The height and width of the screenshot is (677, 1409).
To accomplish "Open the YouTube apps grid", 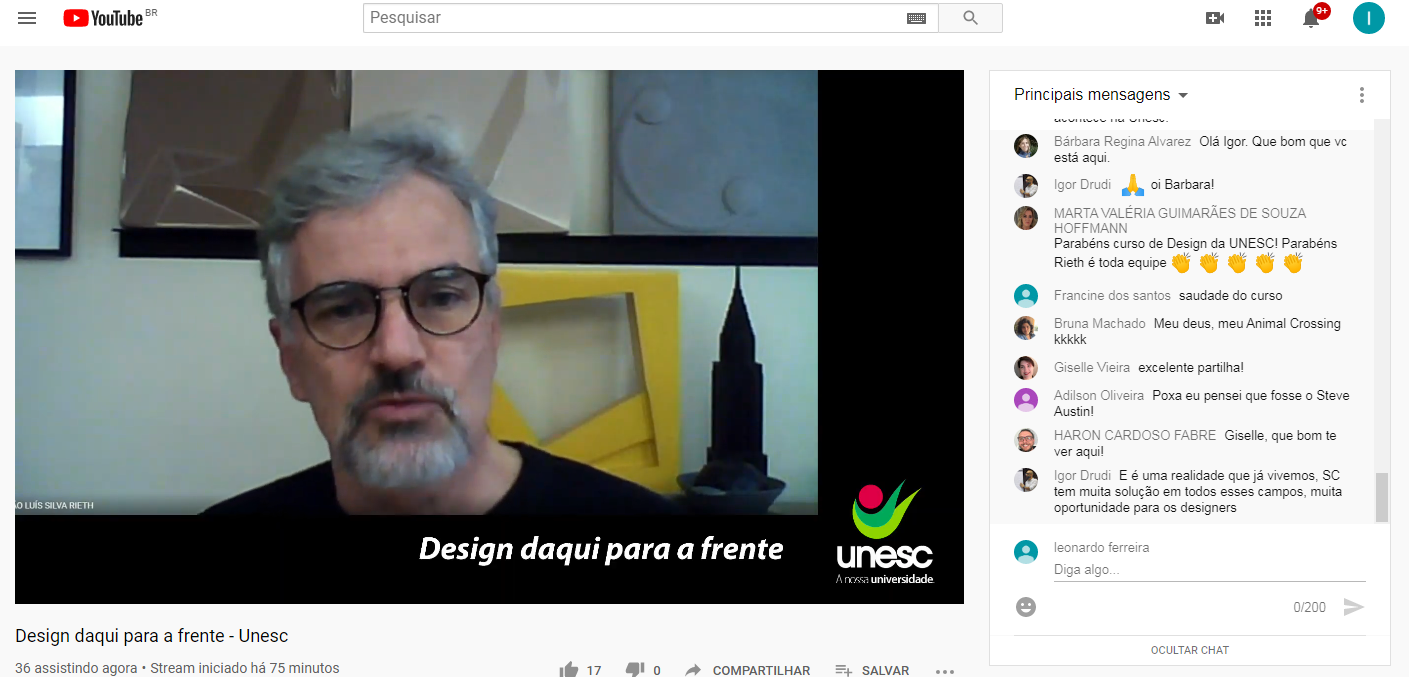I will coord(1263,18).
